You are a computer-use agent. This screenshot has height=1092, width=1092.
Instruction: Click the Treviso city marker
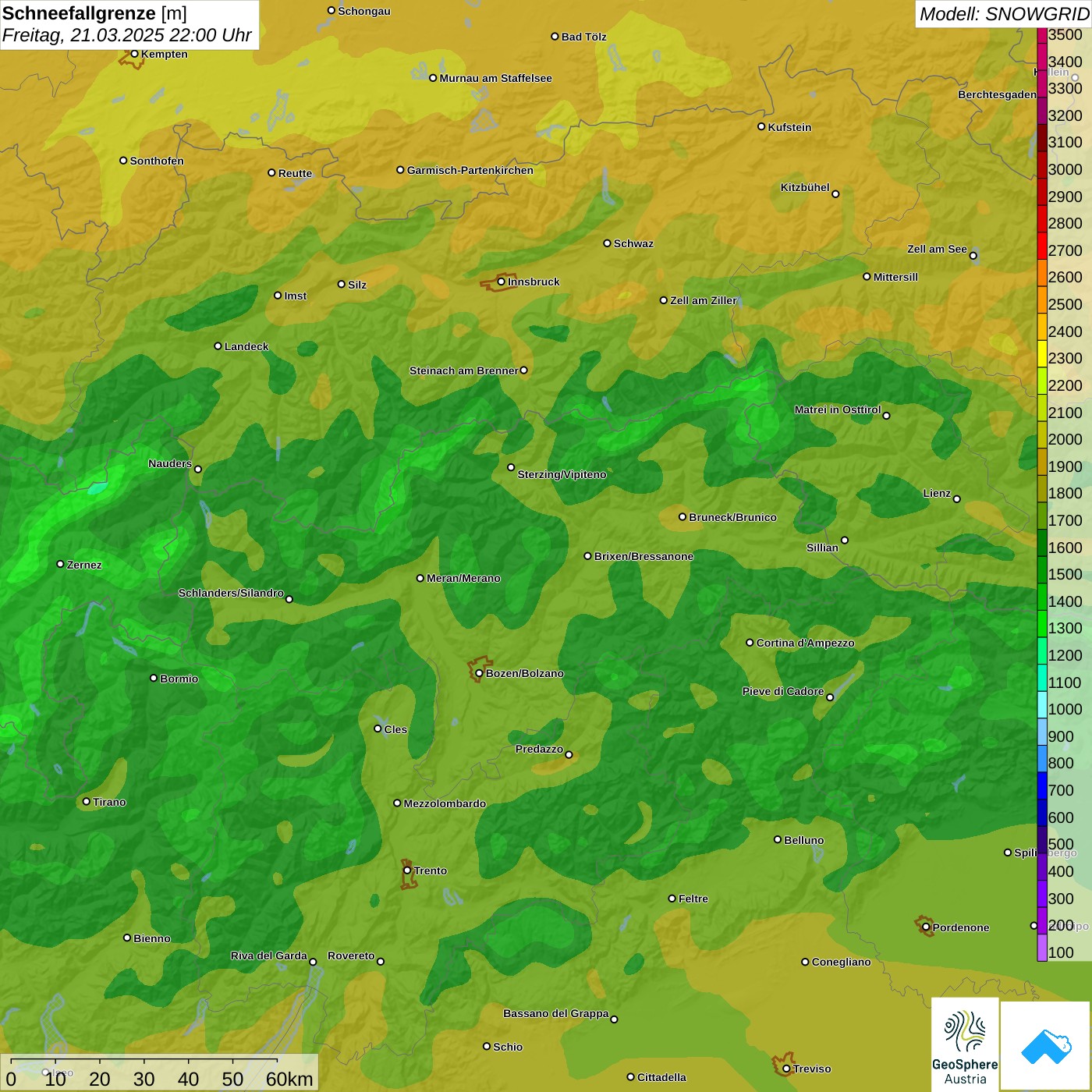786,1069
